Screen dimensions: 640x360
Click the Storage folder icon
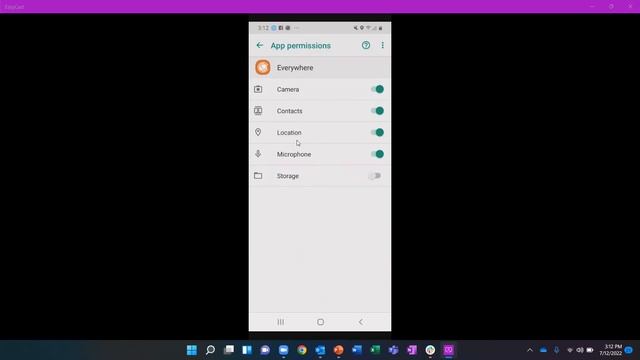(258, 176)
